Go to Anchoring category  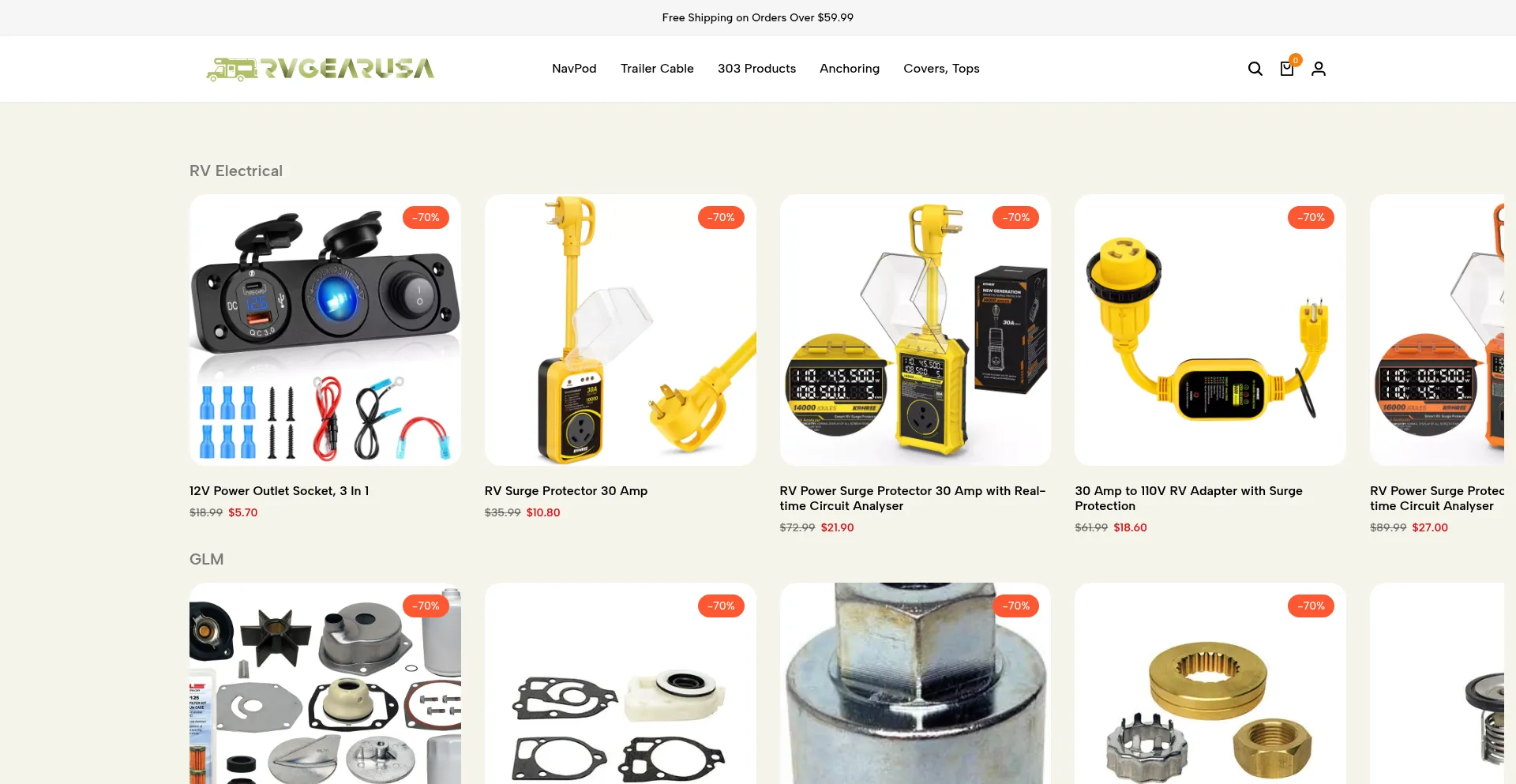point(850,69)
